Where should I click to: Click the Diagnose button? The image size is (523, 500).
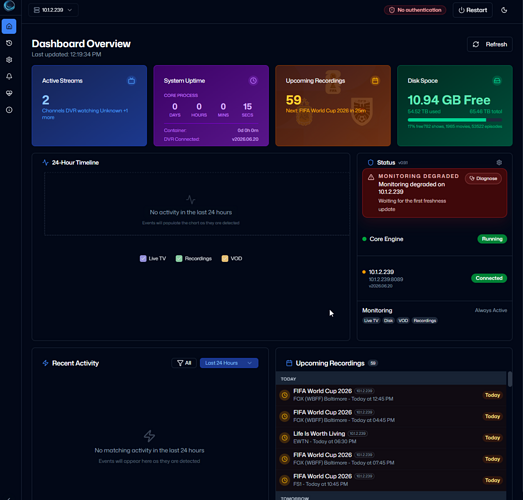483,178
